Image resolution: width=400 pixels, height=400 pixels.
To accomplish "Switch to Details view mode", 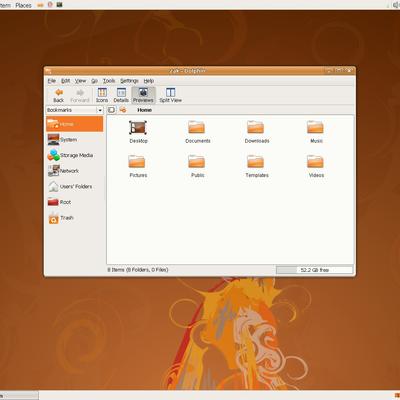I will (121, 95).
